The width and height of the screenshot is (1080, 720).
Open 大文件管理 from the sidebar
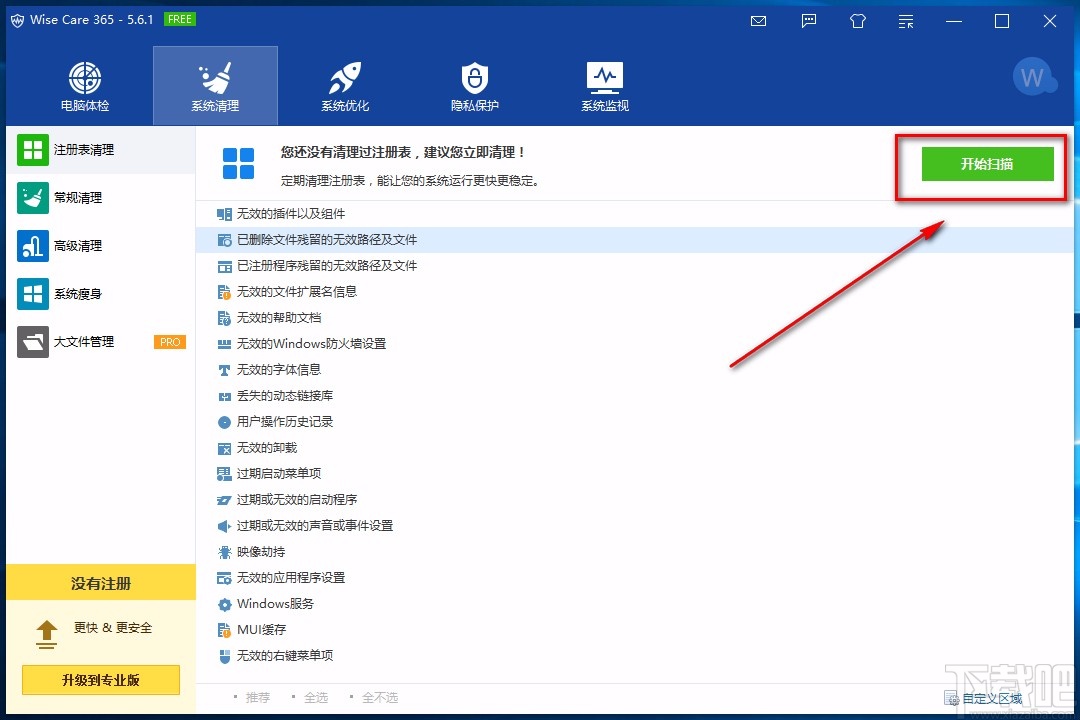point(101,342)
